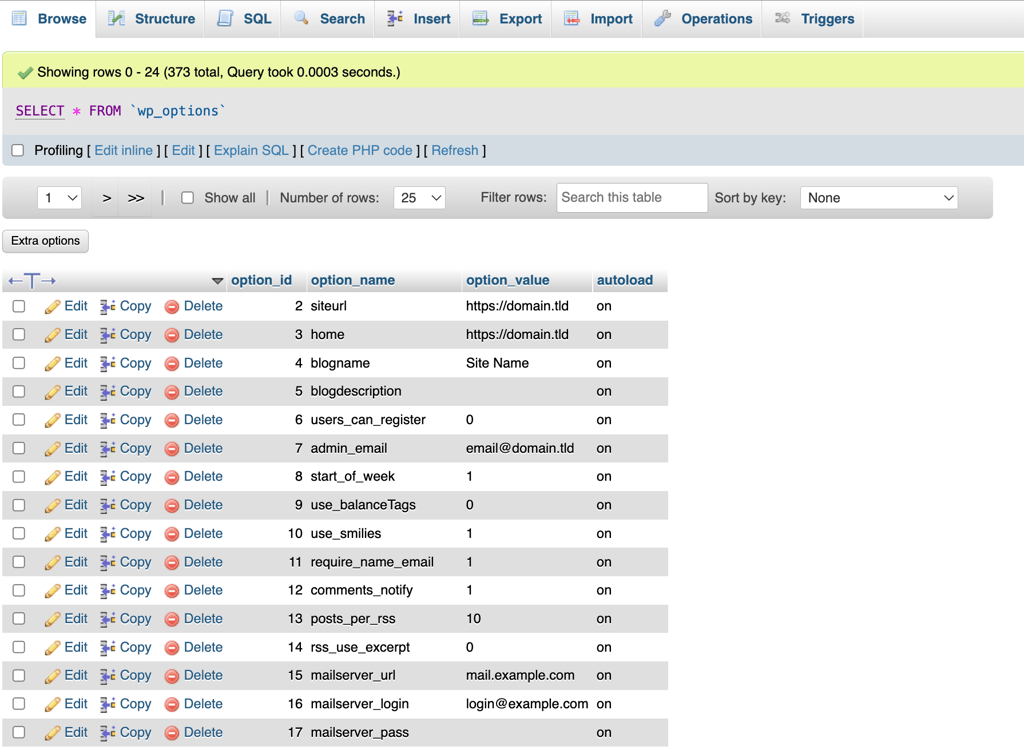Click the Create PHP code link

[x=360, y=150]
